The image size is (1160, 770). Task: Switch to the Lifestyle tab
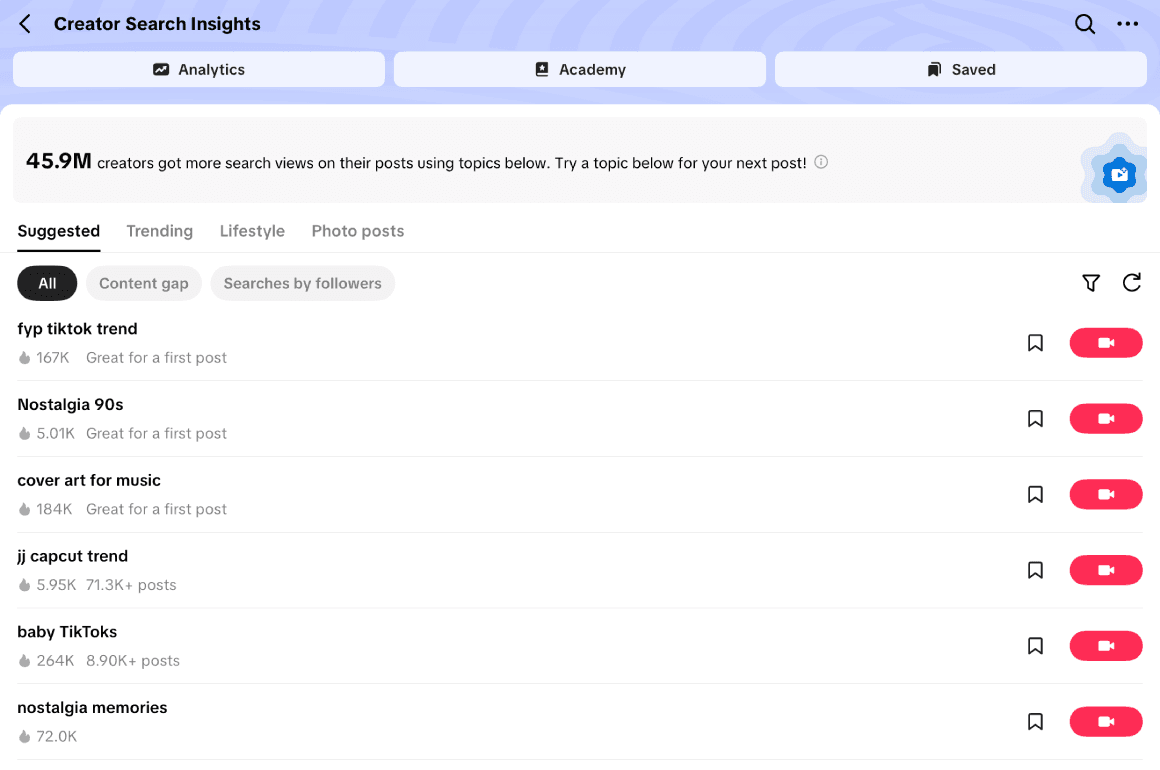(x=252, y=232)
